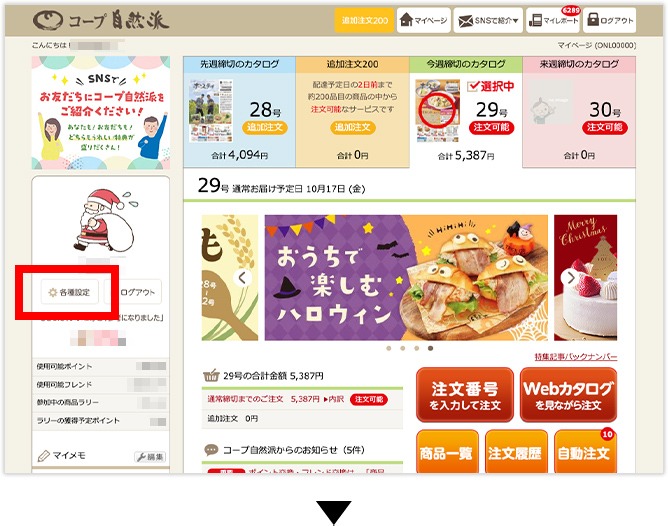Click the マイメモ 編集 wrench button
The image size is (668, 526).
click(x=150, y=457)
